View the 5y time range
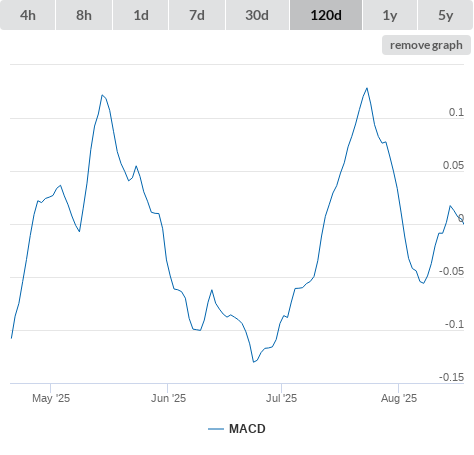 point(445,15)
